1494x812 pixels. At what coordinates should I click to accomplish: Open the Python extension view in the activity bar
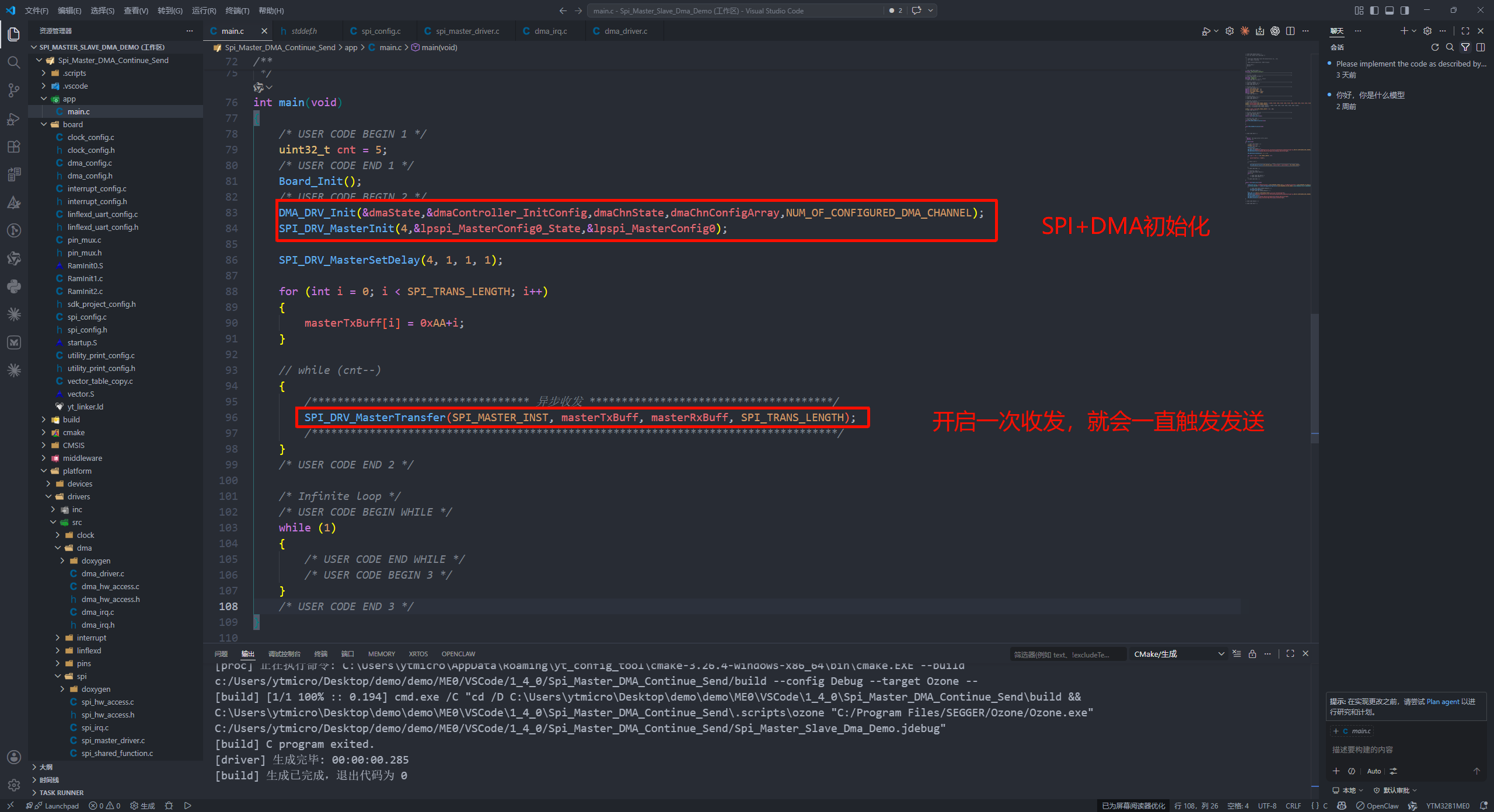pyautogui.click(x=14, y=286)
